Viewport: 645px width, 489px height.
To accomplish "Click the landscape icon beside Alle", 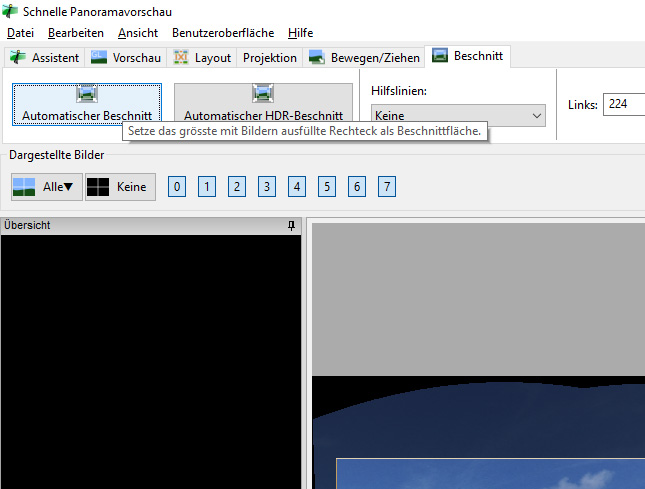I will (24, 187).
